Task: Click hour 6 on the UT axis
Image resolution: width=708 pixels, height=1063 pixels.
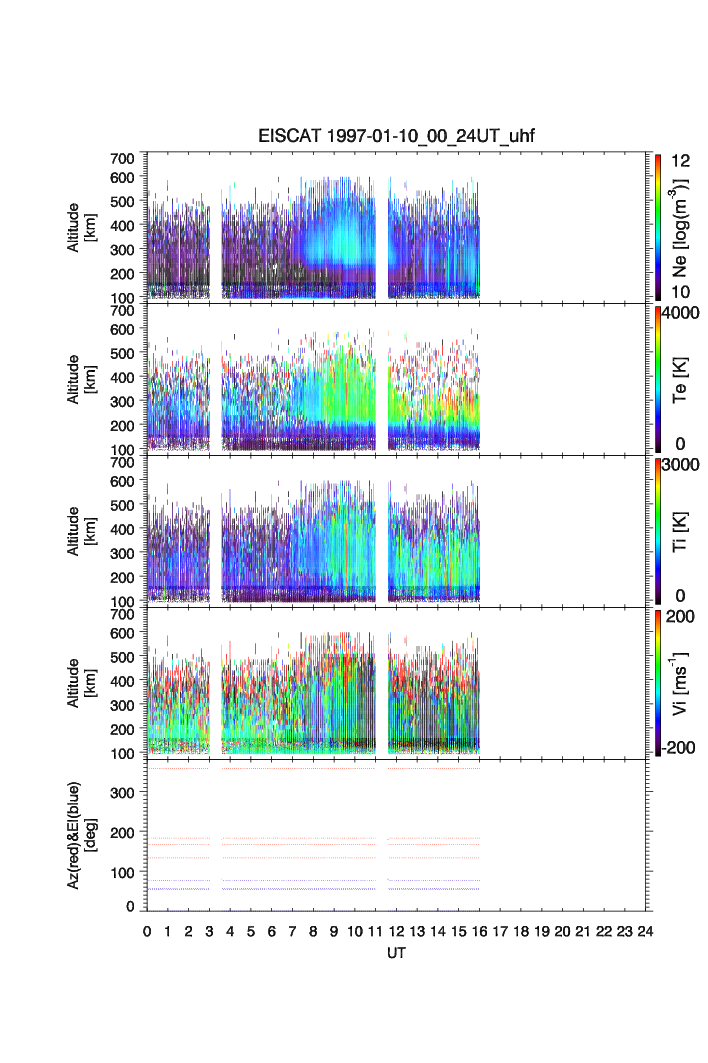Action: (272, 931)
